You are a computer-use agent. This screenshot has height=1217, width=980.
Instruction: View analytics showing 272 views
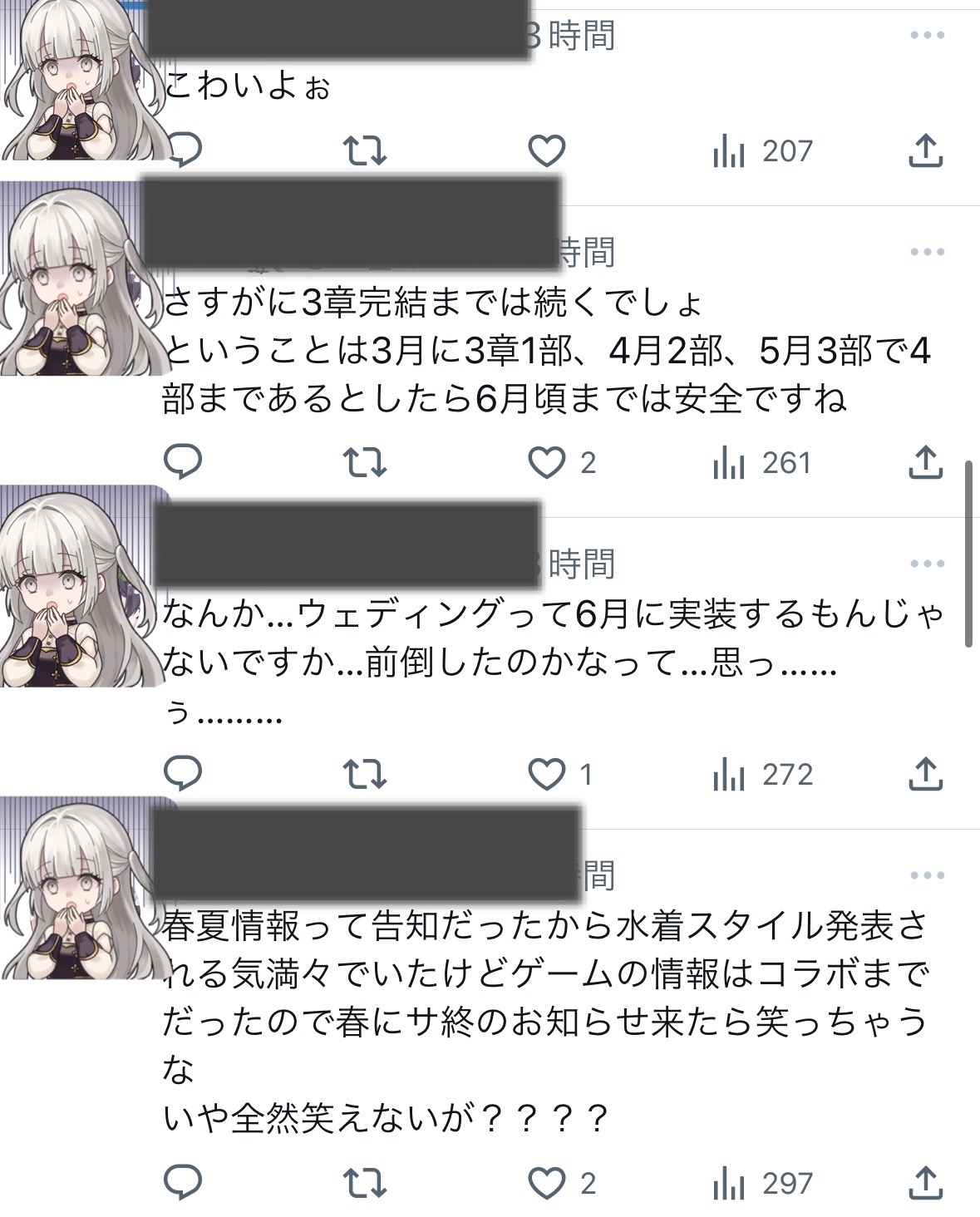(x=762, y=775)
